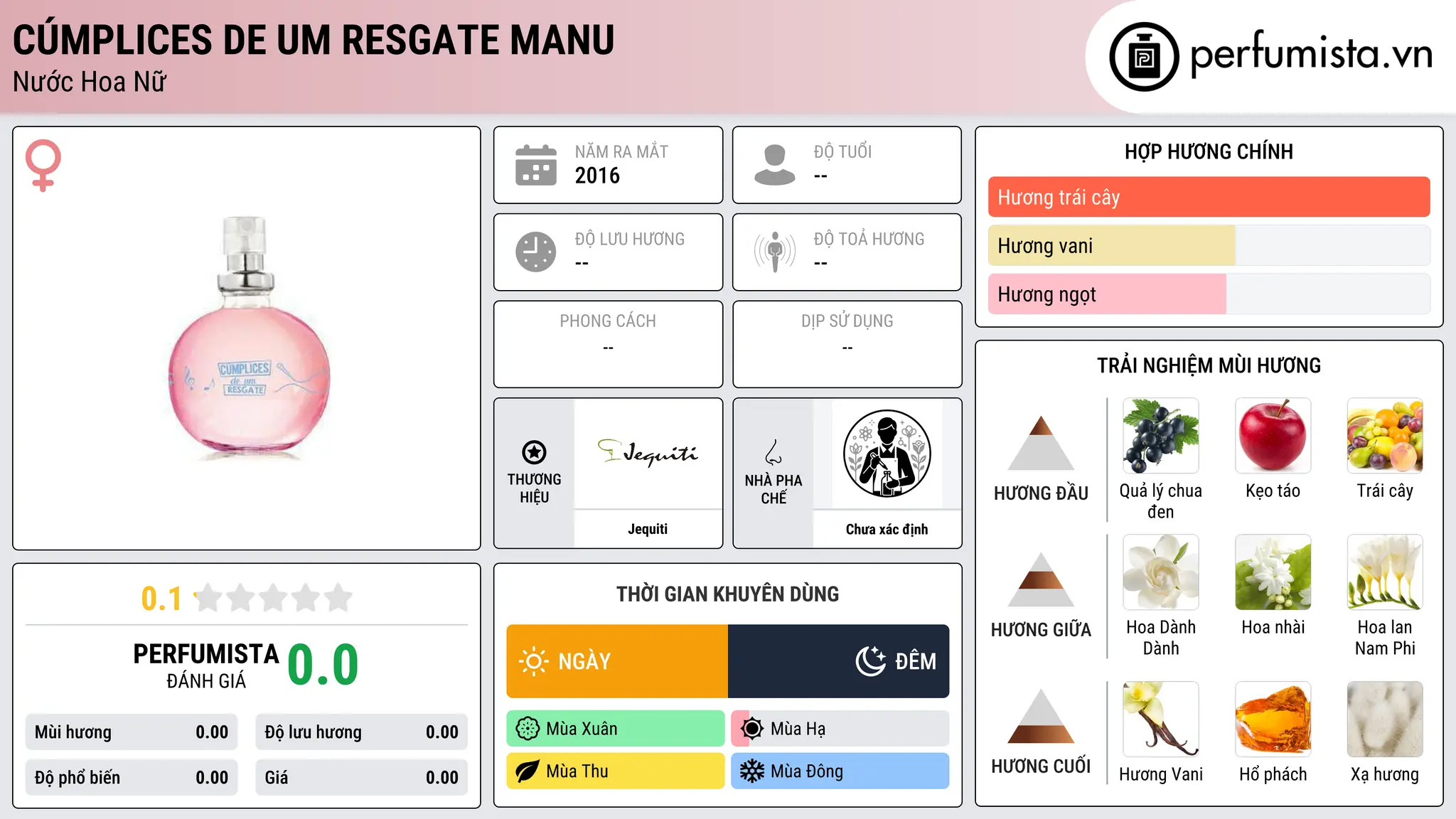Click the snowflake icon for Mùa Đông

coord(752,771)
